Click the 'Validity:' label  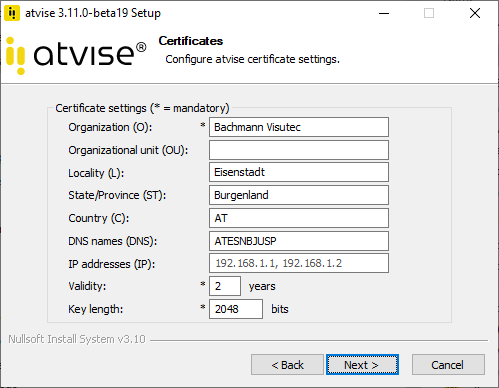(x=87, y=286)
